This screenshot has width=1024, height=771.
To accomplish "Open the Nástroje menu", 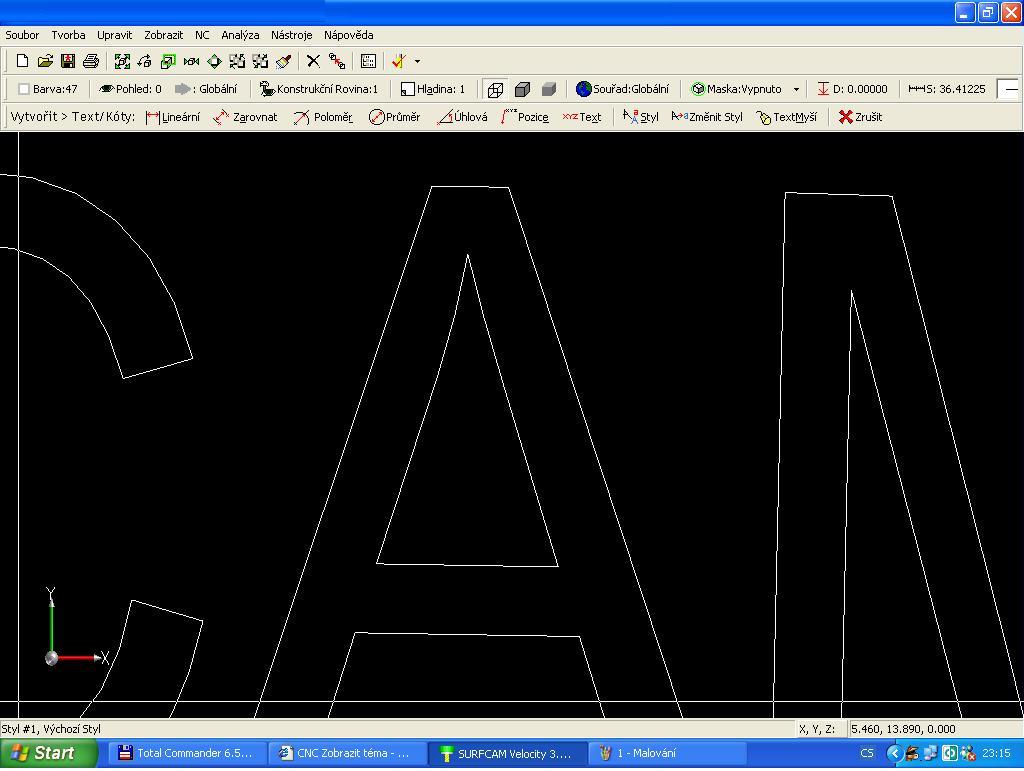I will pyautogui.click(x=291, y=35).
